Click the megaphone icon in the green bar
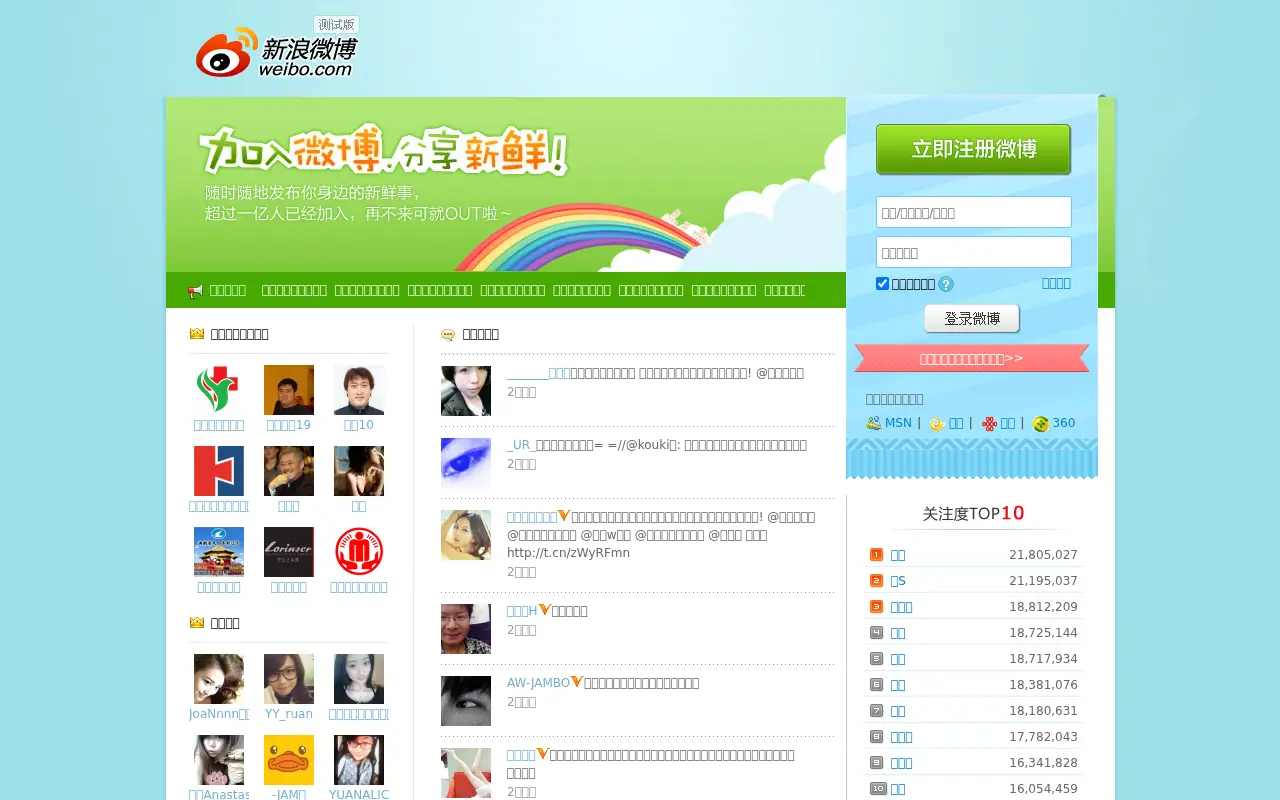This screenshot has height=800, width=1280. coord(195,291)
